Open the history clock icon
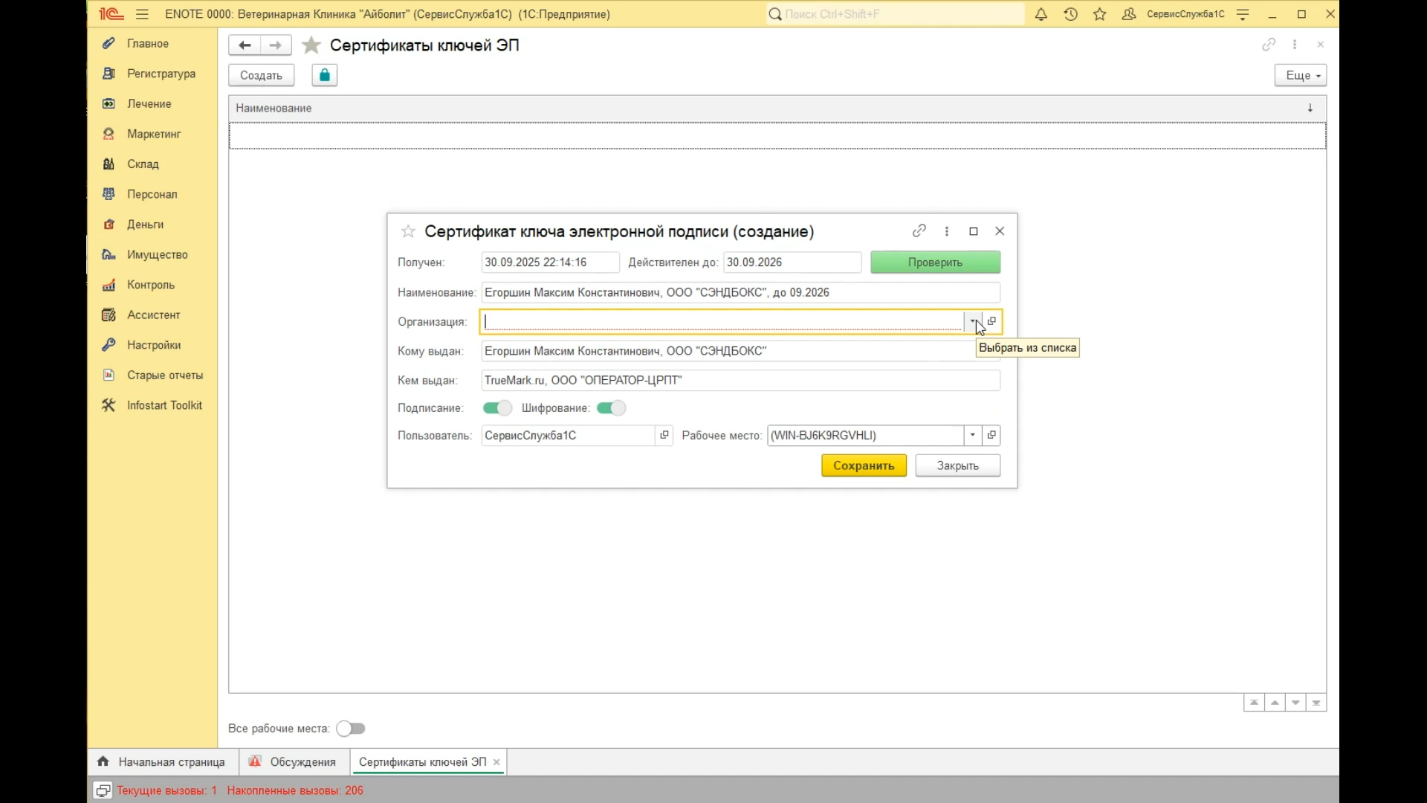 tap(1070, 14)
